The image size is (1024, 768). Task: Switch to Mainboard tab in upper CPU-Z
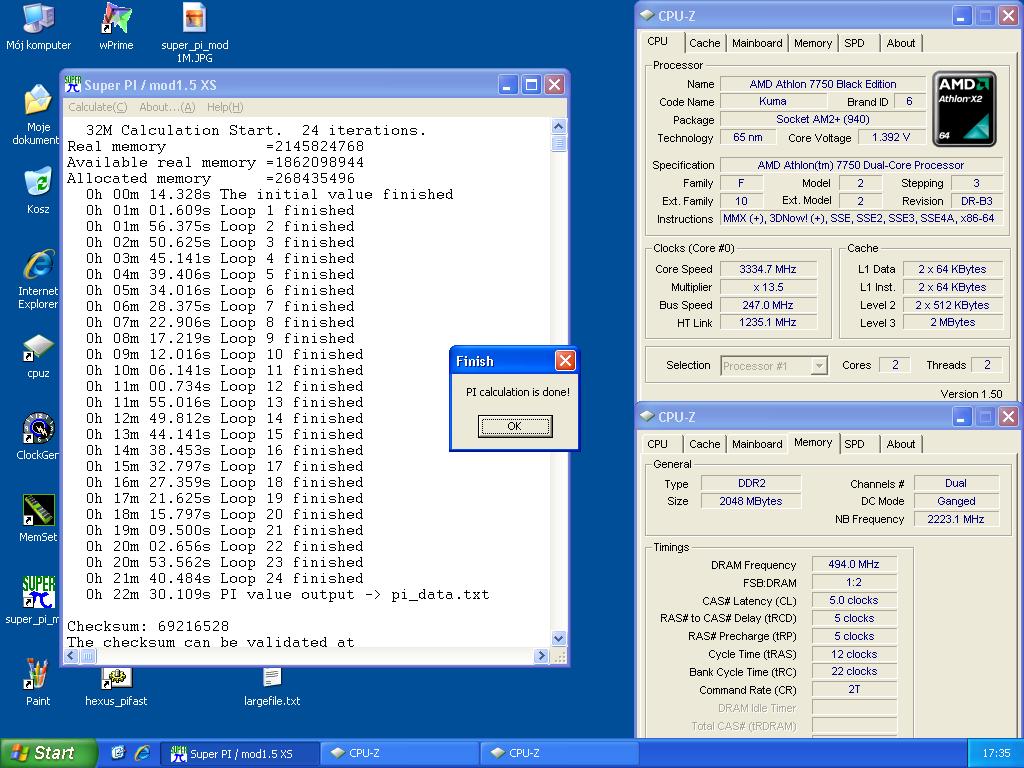point(757,43)
